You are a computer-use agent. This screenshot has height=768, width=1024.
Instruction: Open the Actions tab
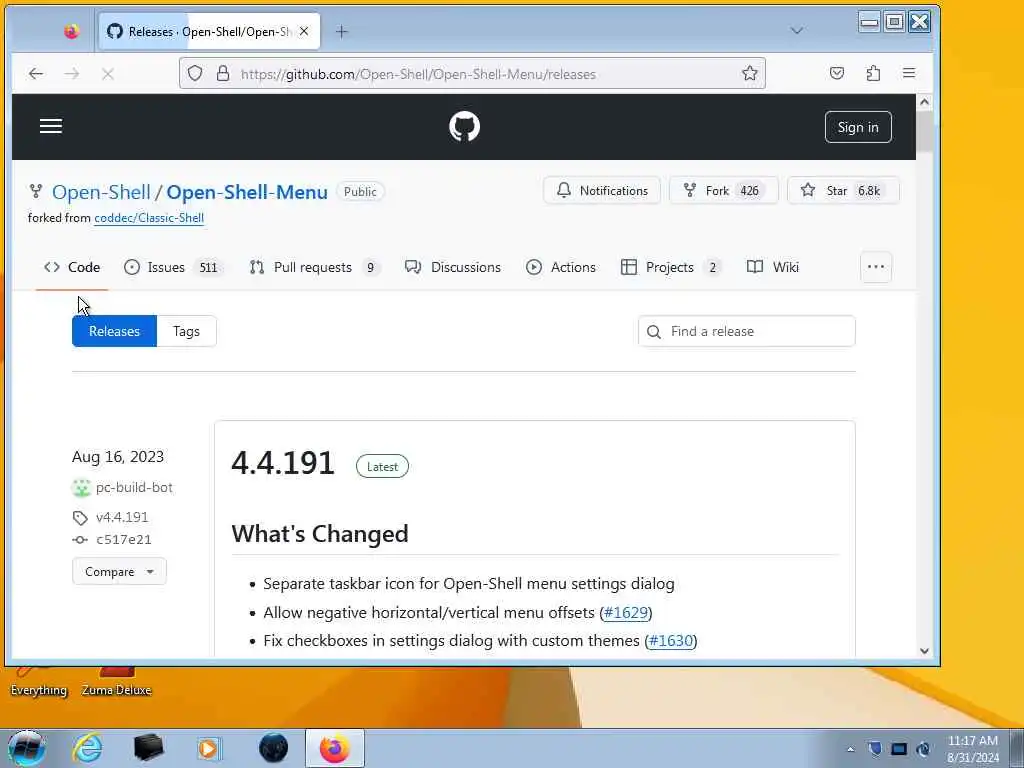pyautogui.click(x=561, y=267)
